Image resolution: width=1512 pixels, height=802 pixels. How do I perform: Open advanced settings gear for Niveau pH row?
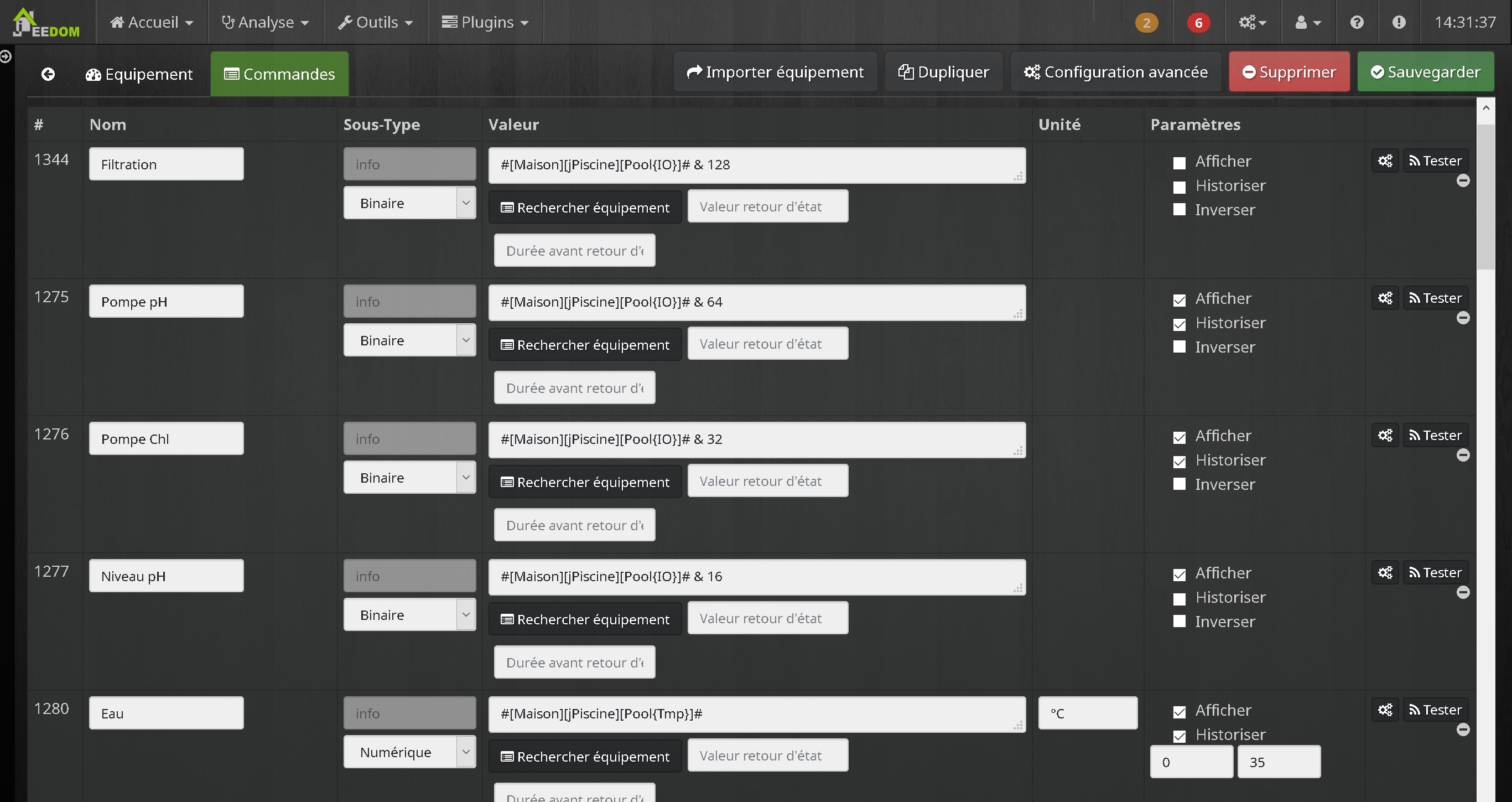point(1385,572)
